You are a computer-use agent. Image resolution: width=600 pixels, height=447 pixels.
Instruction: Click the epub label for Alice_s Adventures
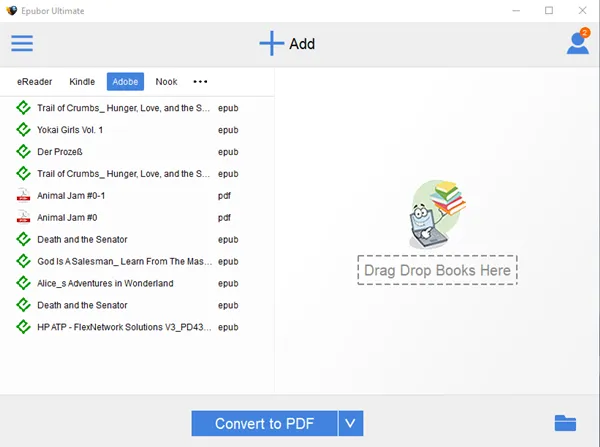228,284
